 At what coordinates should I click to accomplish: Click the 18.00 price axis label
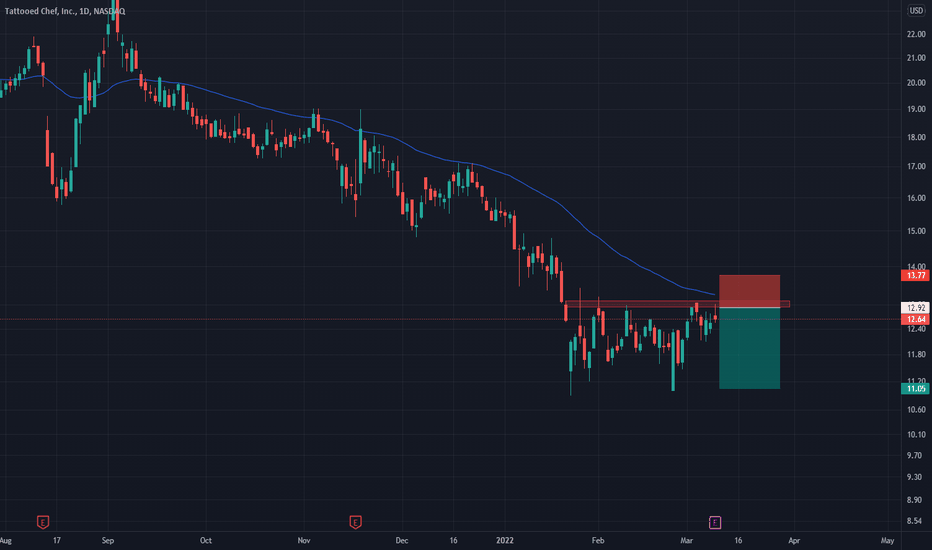coord(916,137)
